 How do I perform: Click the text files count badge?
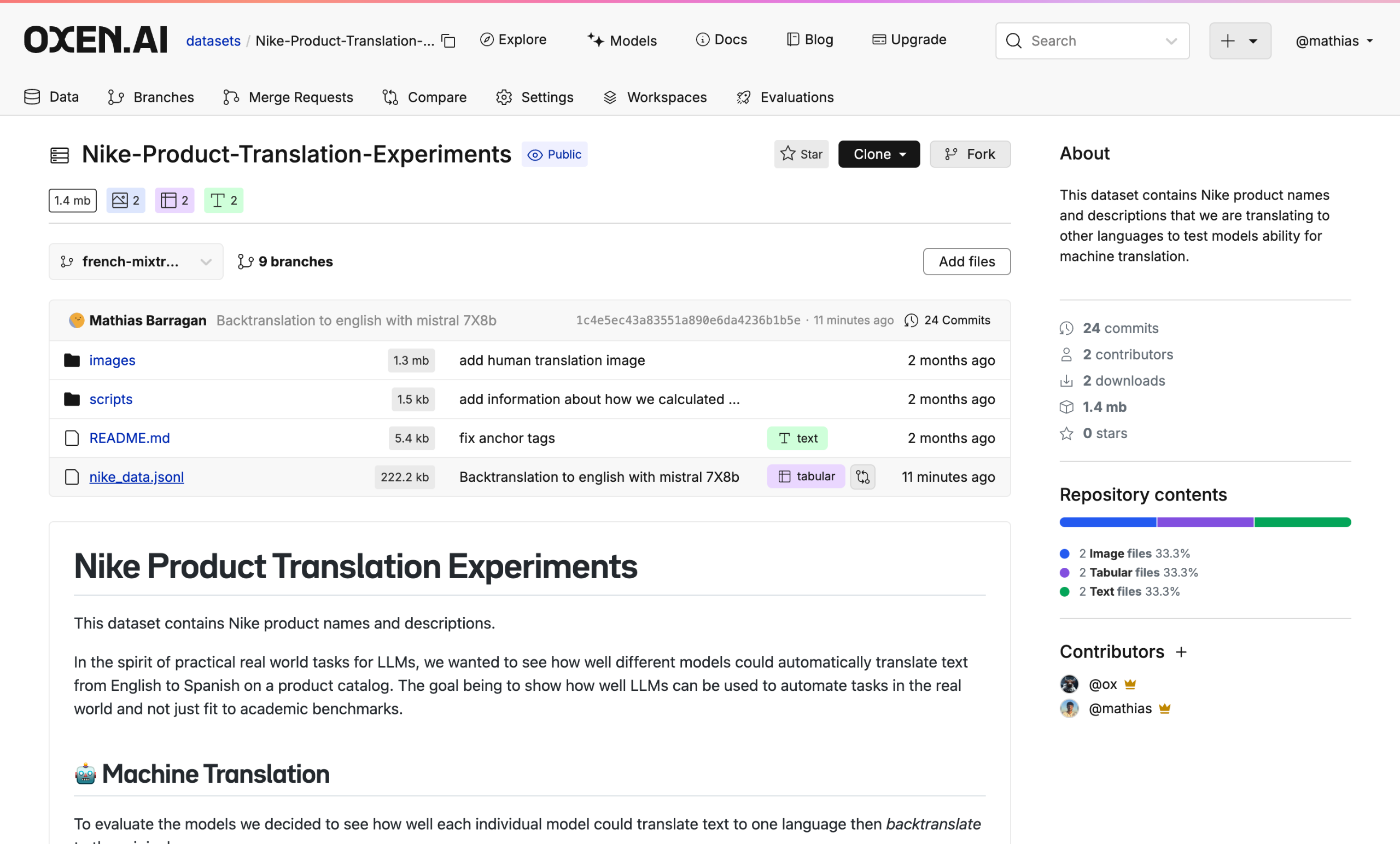point(223,200)
